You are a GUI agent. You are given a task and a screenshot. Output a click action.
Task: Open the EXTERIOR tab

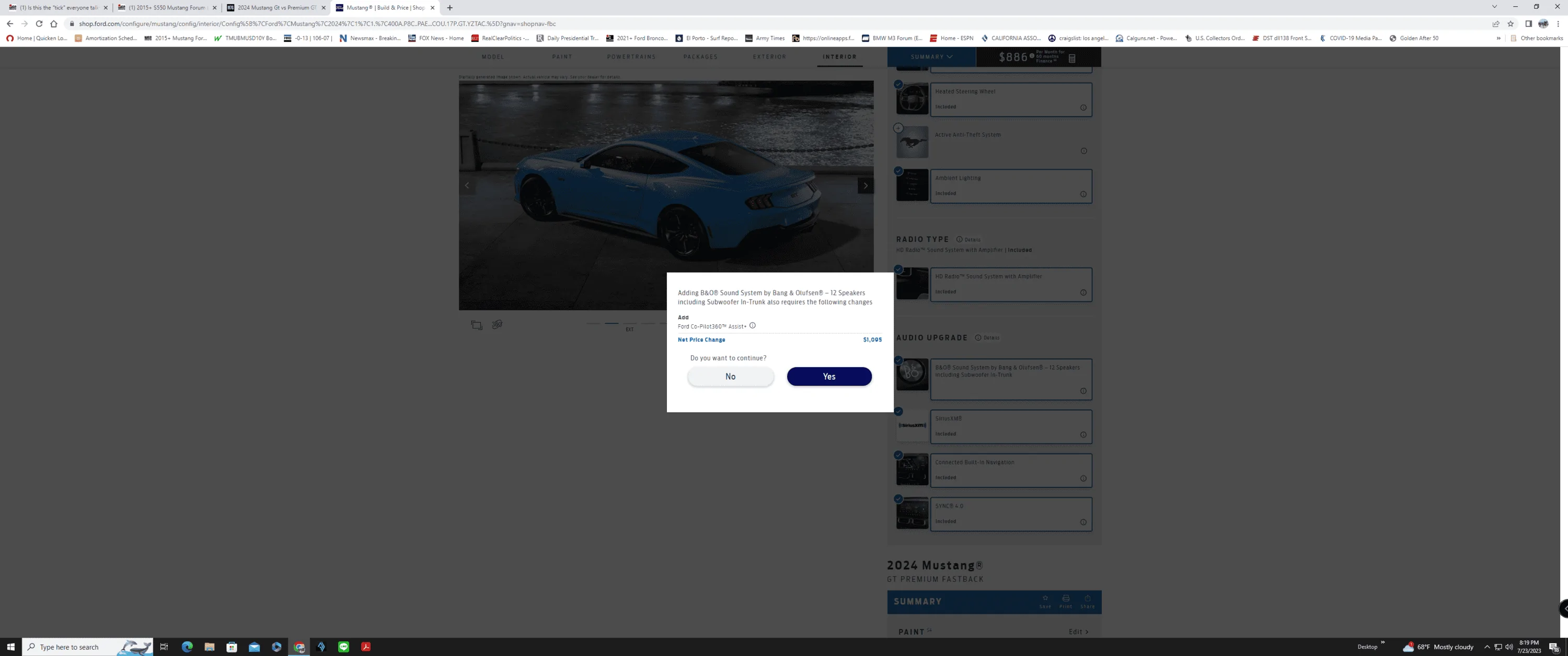point(769,56)
